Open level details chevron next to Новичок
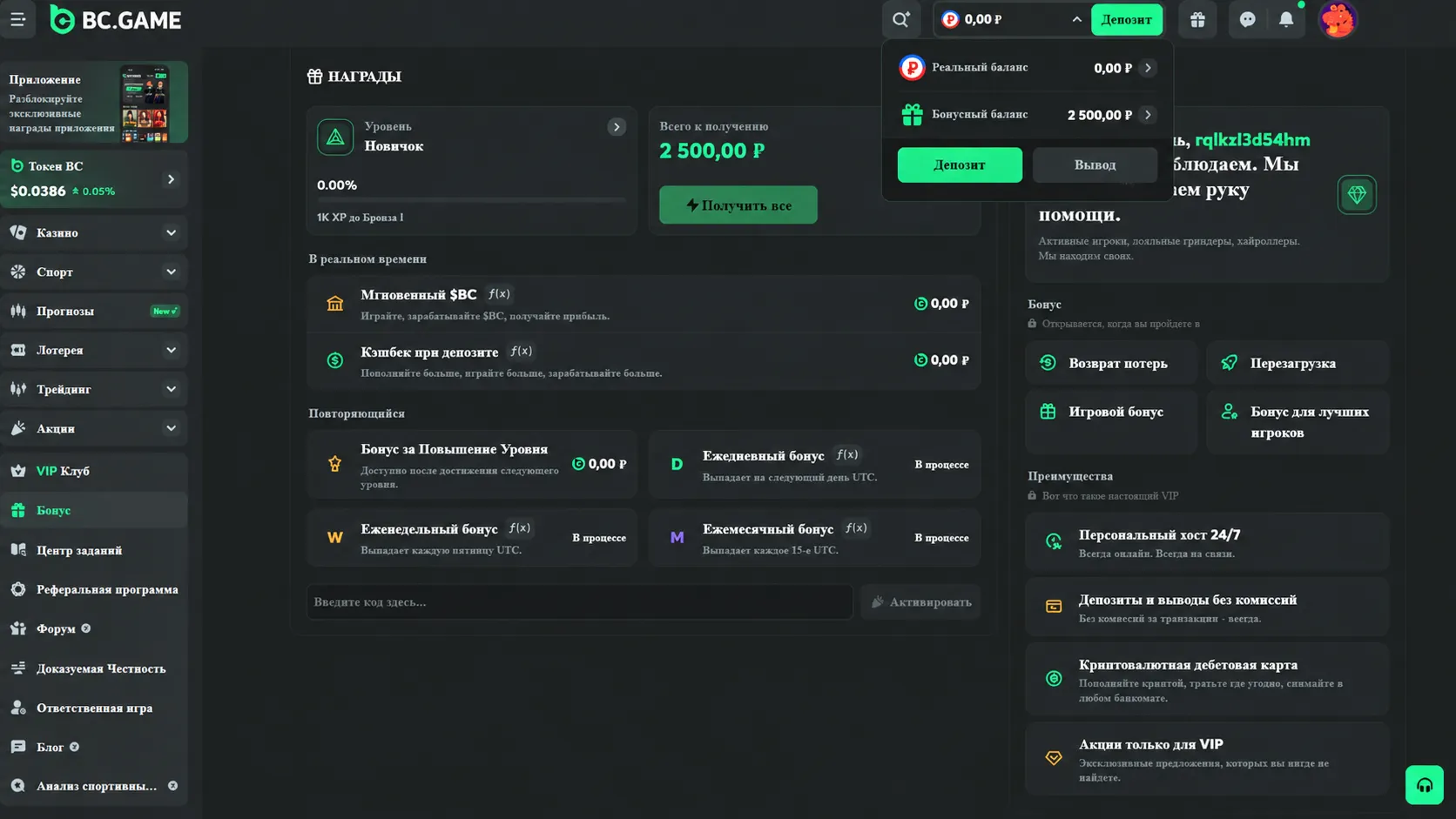Image resolution: width=1456 pixels, height=819 pixels. coord(617,127)
